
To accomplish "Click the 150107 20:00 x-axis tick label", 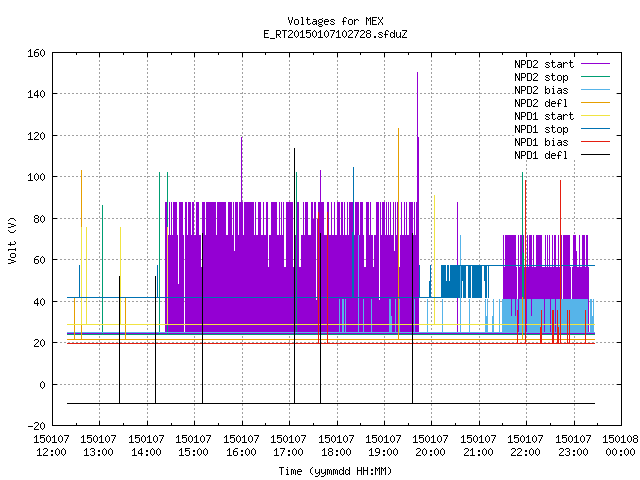I will pyautogui.click(x=431, y=446).
